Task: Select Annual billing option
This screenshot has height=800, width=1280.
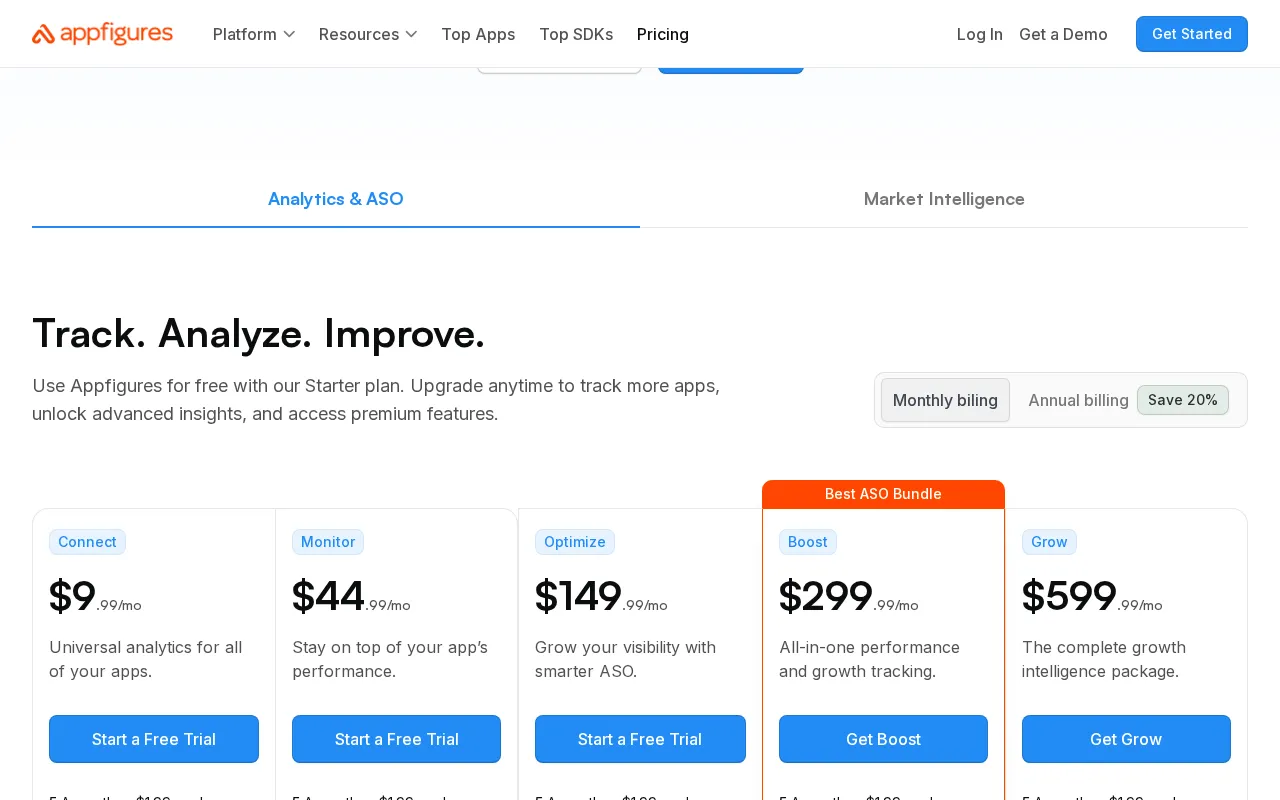Action: coord(1078,400)
